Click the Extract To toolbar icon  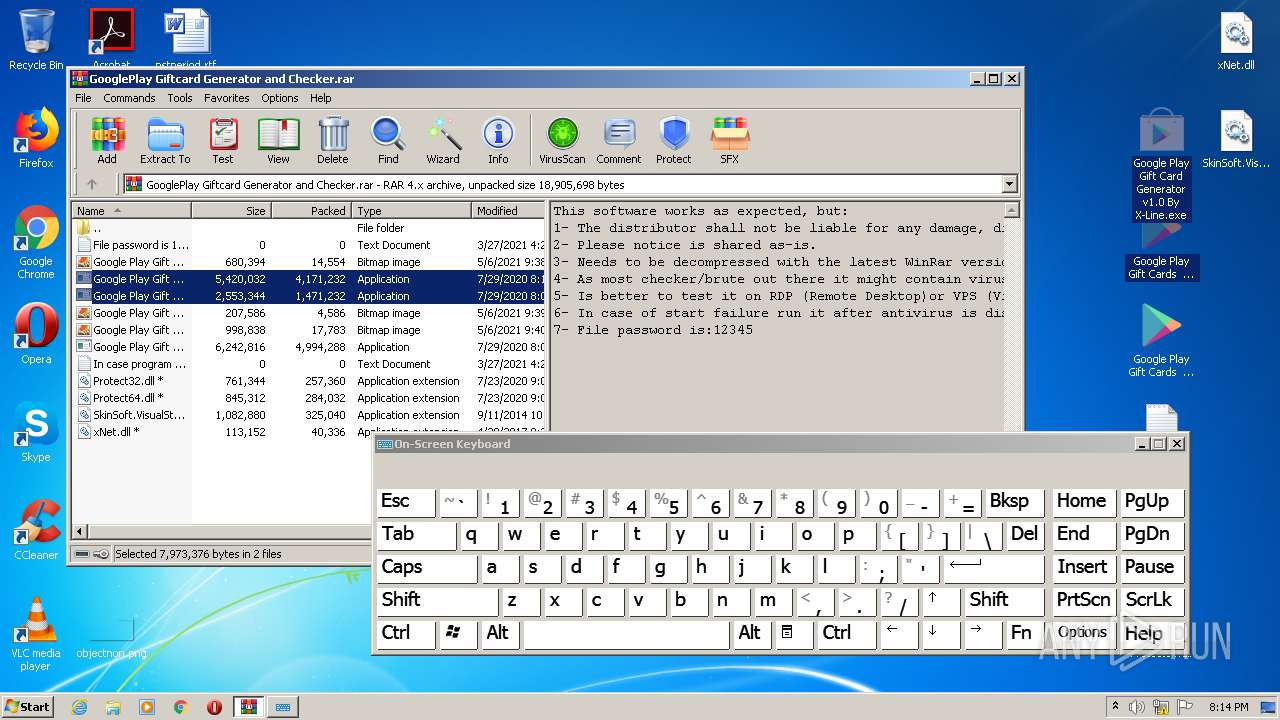click(x=165, y=140)
